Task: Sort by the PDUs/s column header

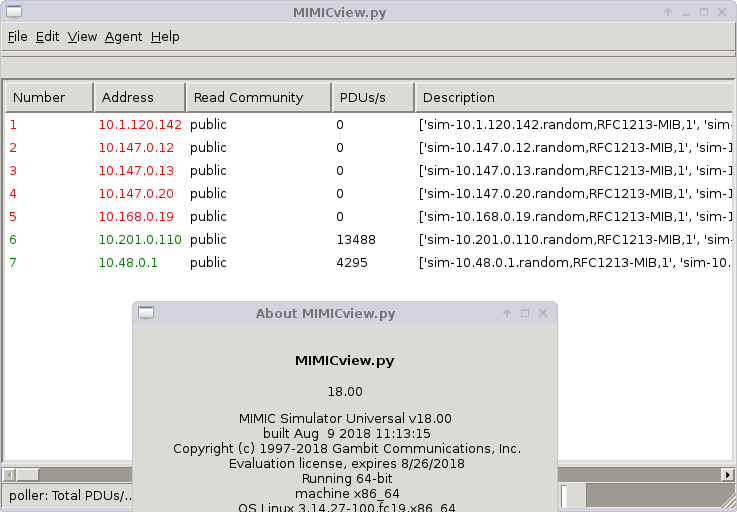Action: pos(373,97)
